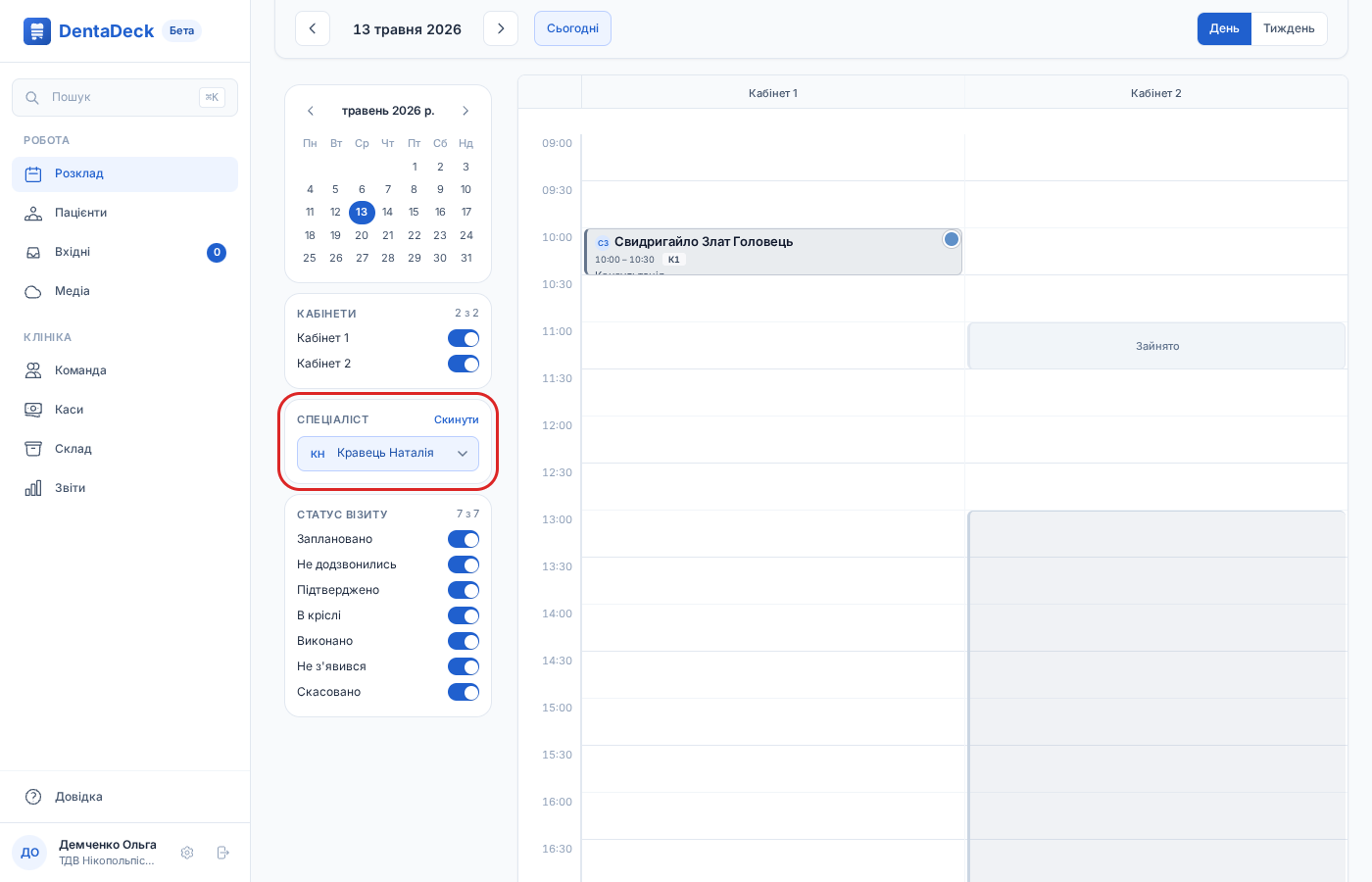Open Медіа cloud icon in sidebar
The width and height of the screenshot is (1372, 882).
(33, 292)
